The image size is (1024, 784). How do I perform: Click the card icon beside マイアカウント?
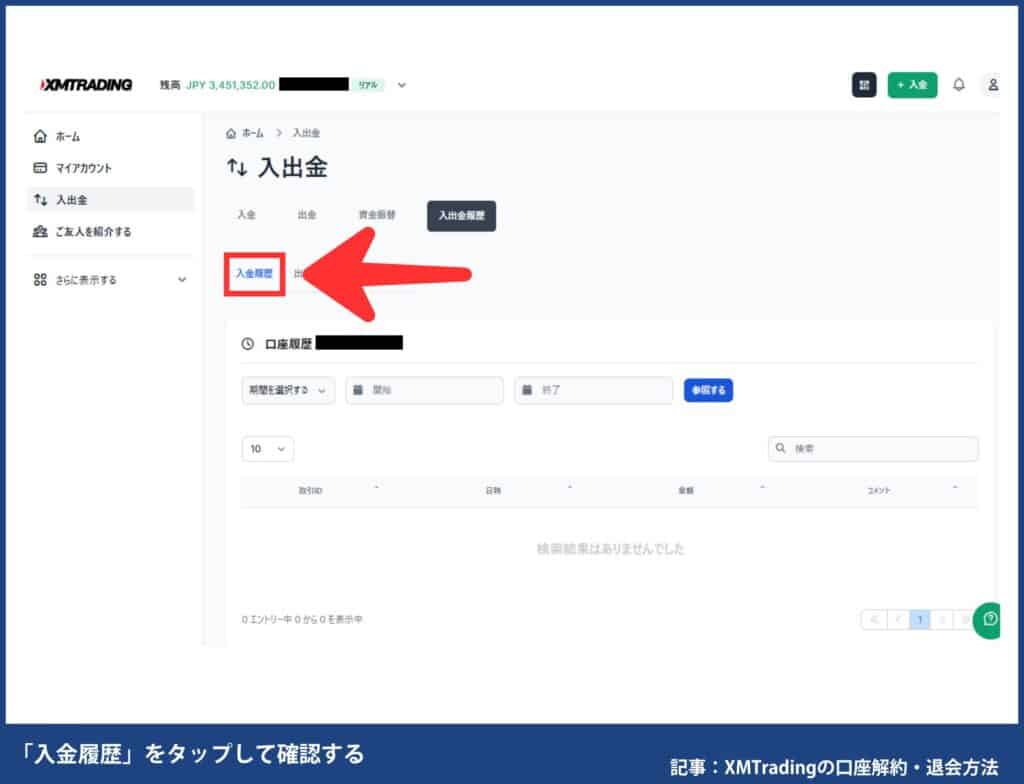click(x=40, y=168)
